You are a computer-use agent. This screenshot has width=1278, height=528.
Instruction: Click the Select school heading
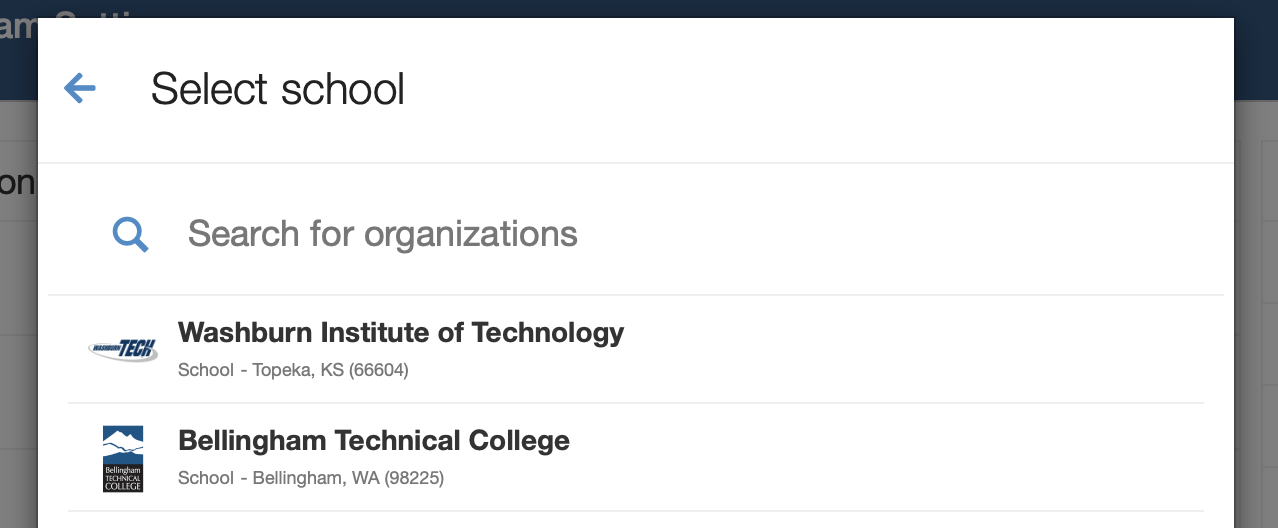click(278, 89)
